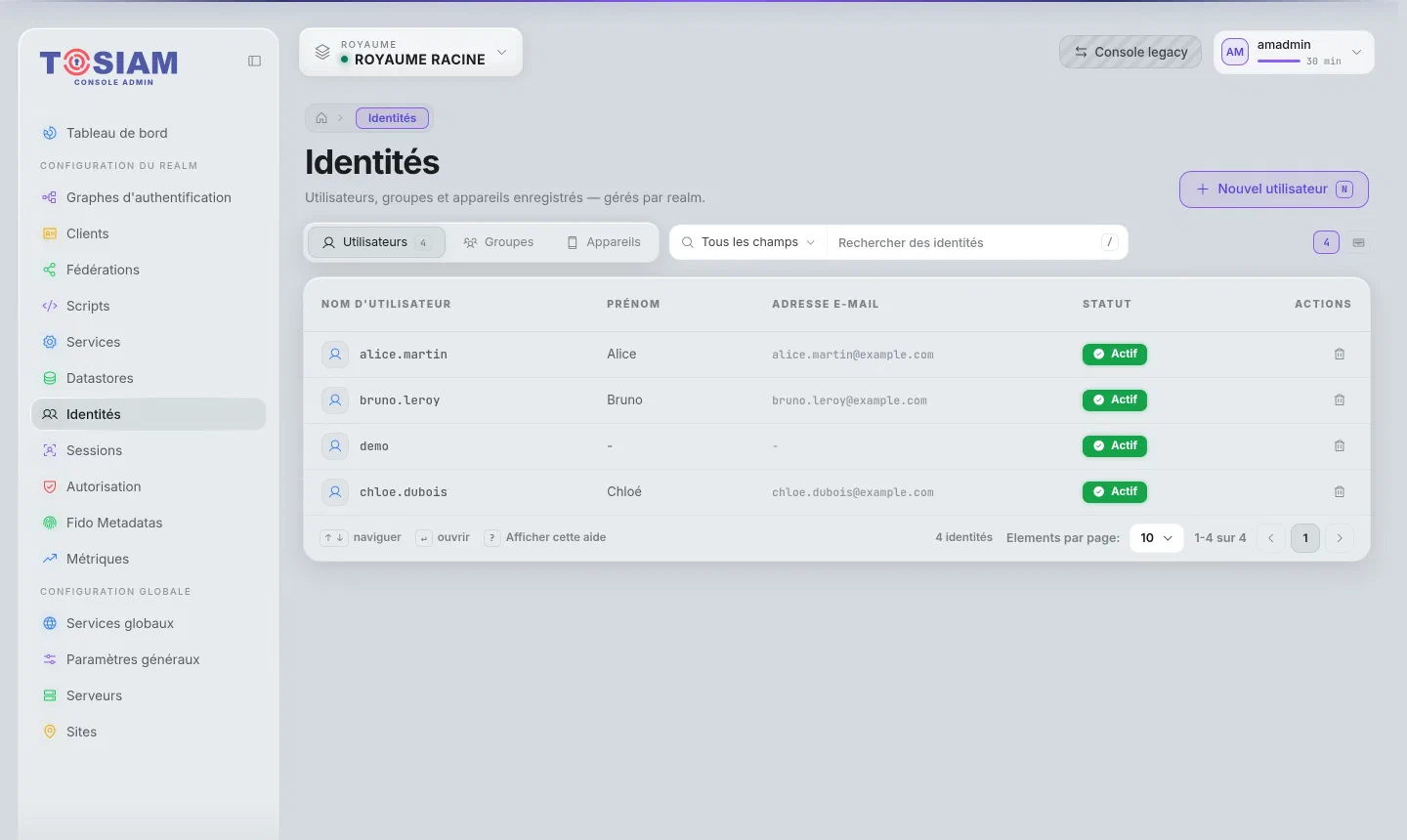Click Afficher cette aide hint
This screenshot has width=1407, height=840.
point(546,537)
